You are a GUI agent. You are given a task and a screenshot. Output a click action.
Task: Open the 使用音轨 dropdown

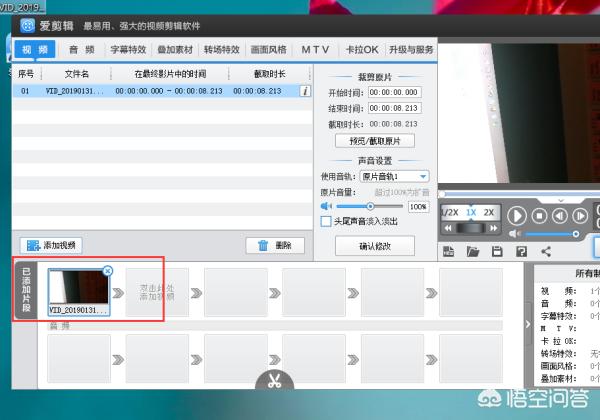click(x=423, y=176)
